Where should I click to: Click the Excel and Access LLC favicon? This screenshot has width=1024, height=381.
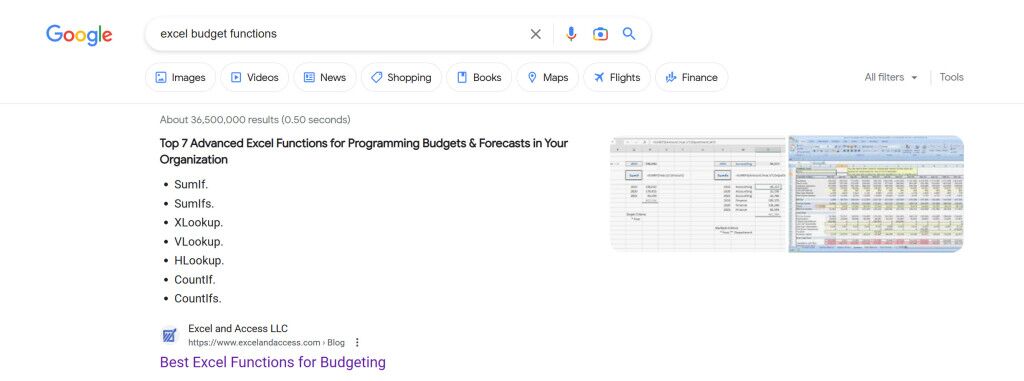pos(170,336)
